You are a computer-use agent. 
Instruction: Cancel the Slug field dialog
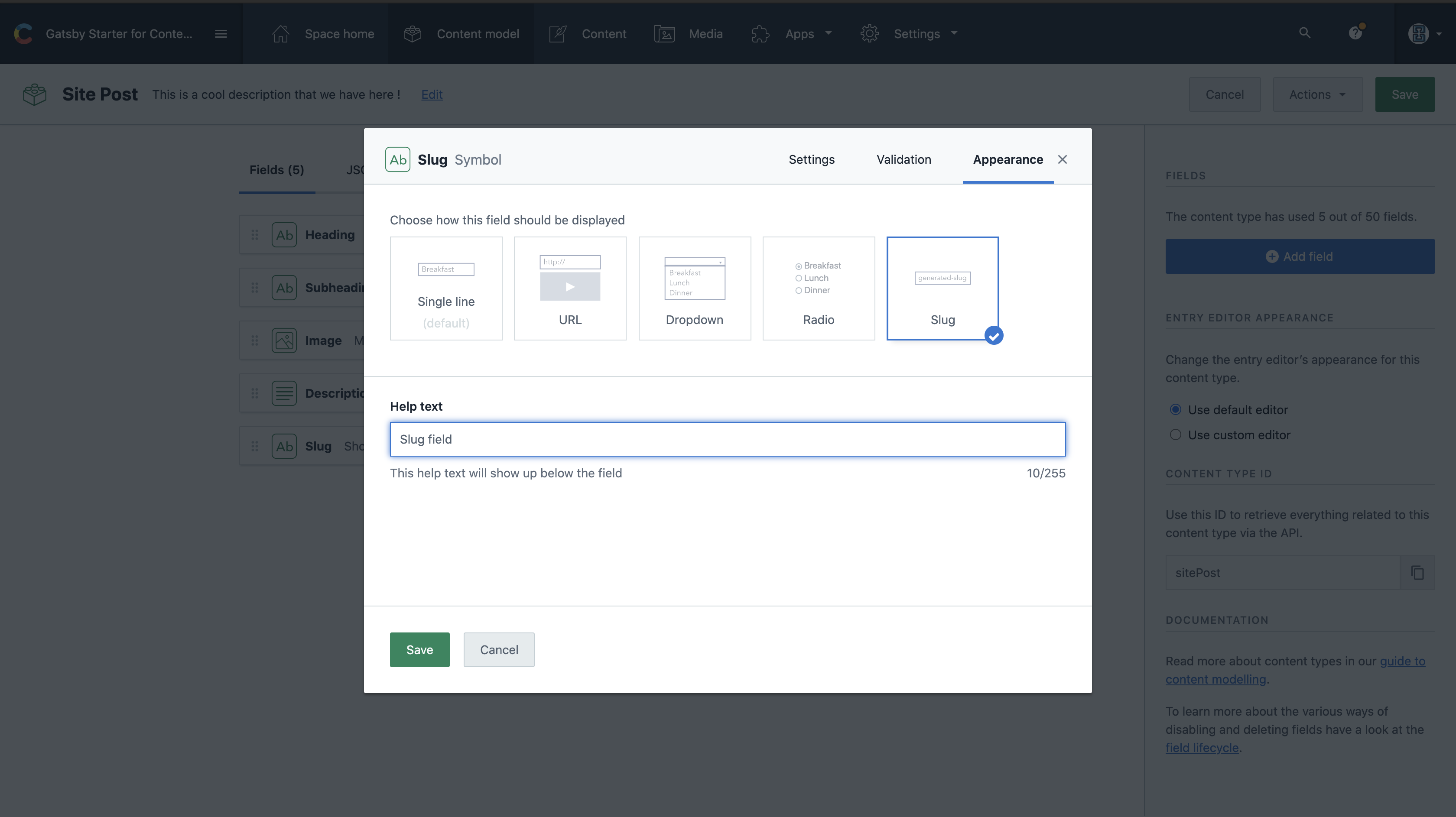pos(499,650)
